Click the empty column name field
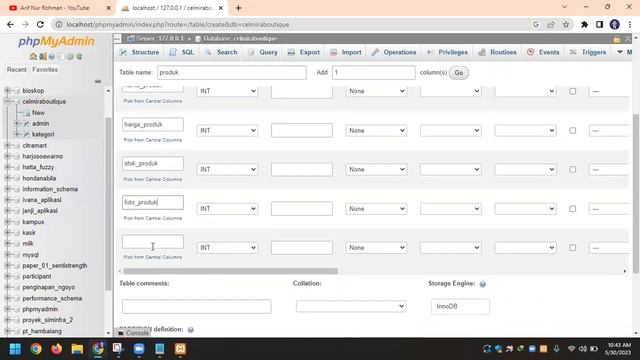This screenshot has width=640, height=360. pyautogui.click(x=153, y=242)
